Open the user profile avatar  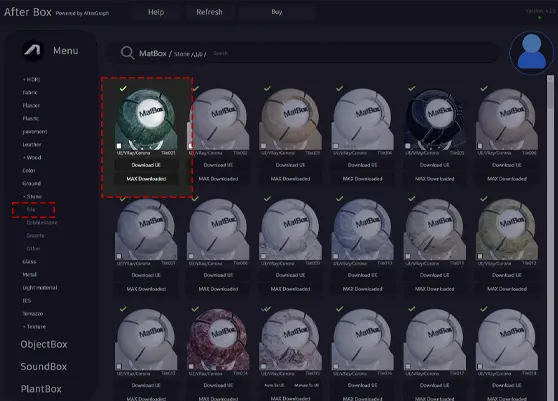[x=531, y=52]
